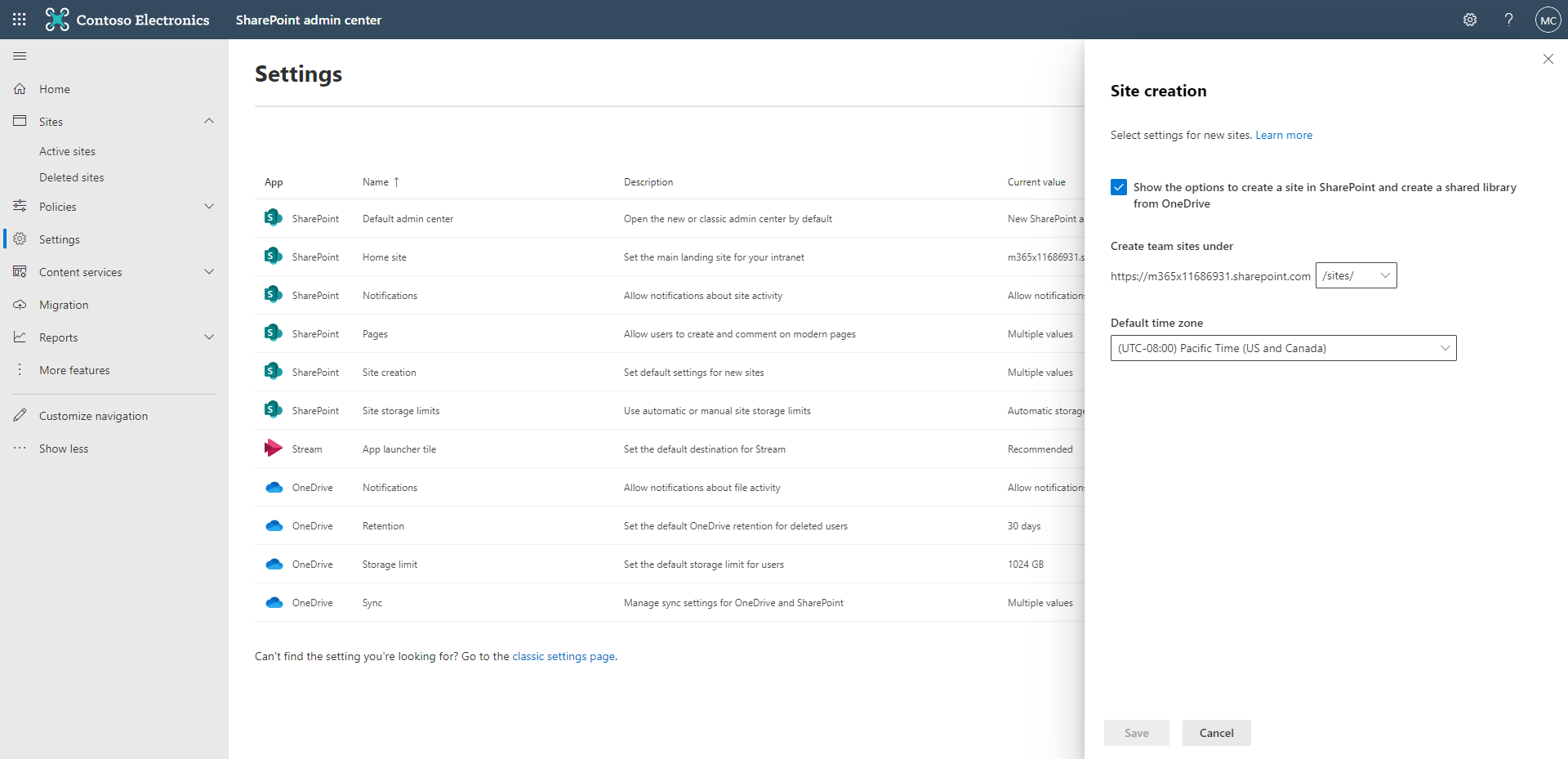The height and width of the screenshot is (759, 1568).
Task: Click the Sites icon in sidebar
Action: tap(20, 121)
